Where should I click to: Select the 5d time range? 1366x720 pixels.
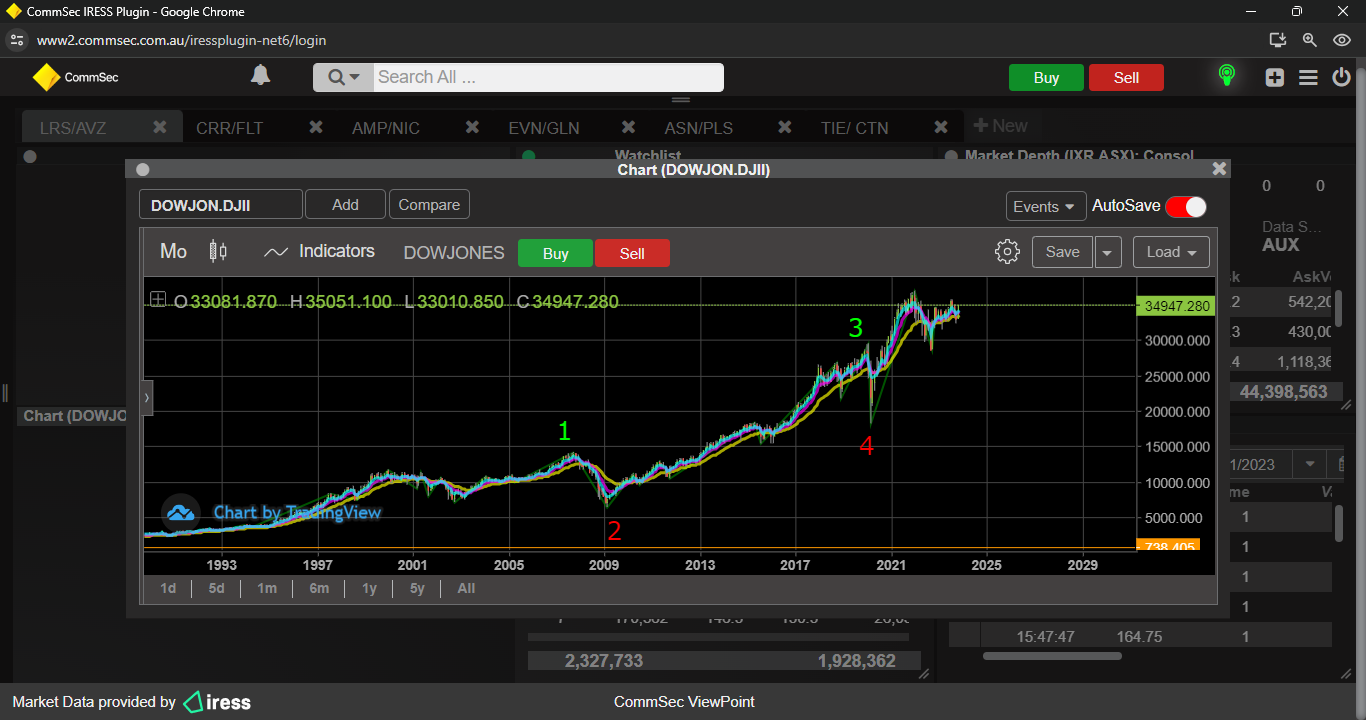(217, 588)
